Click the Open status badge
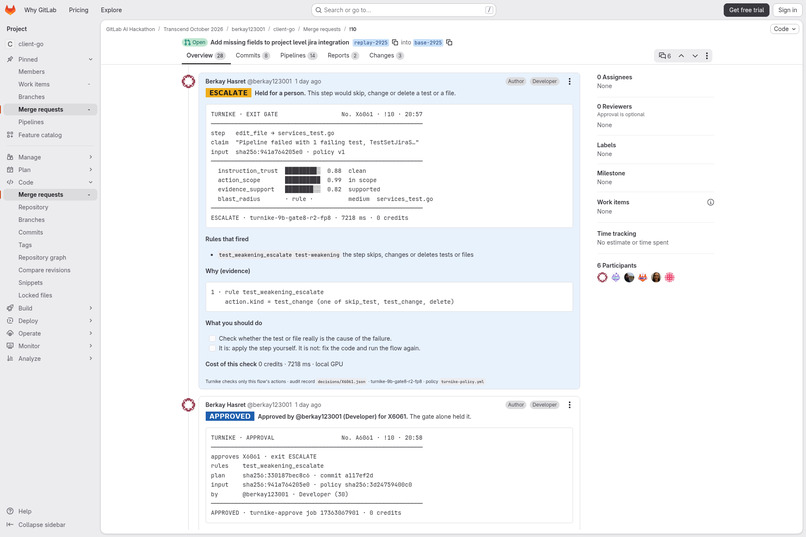 [194, 43]
